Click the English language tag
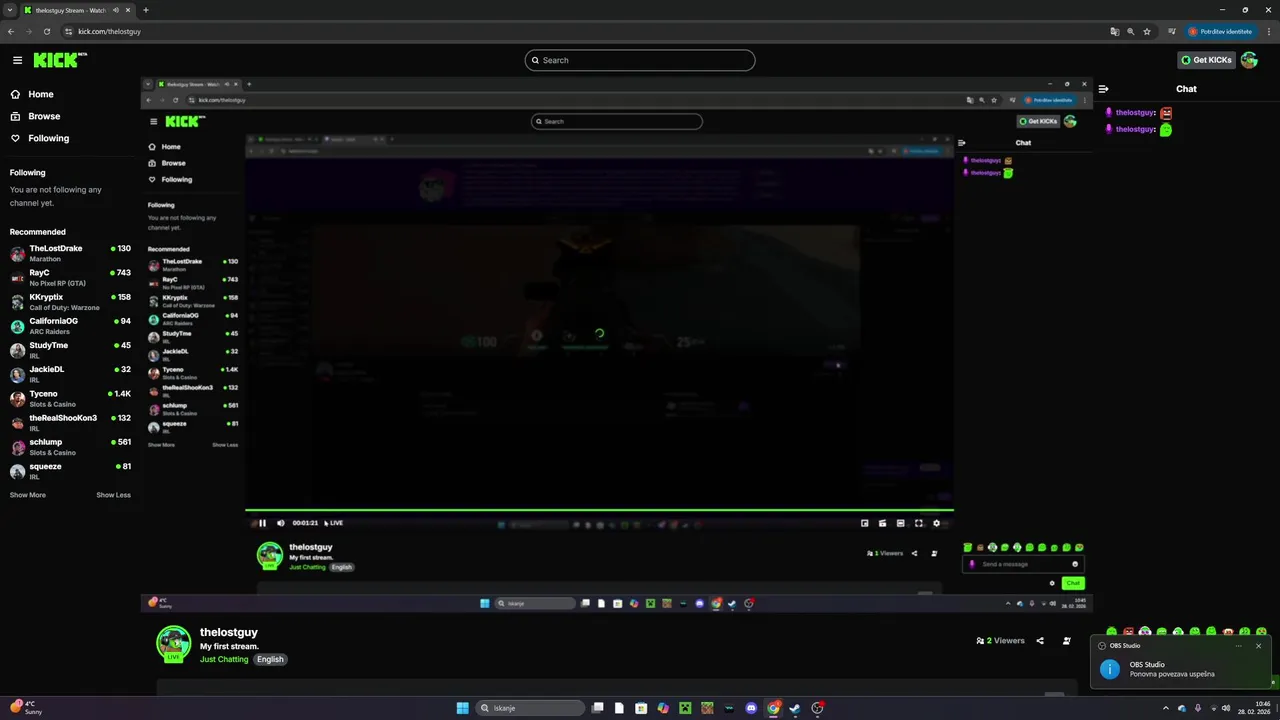The height and width of the screenshot is (720, 1280). pos(270,660)
